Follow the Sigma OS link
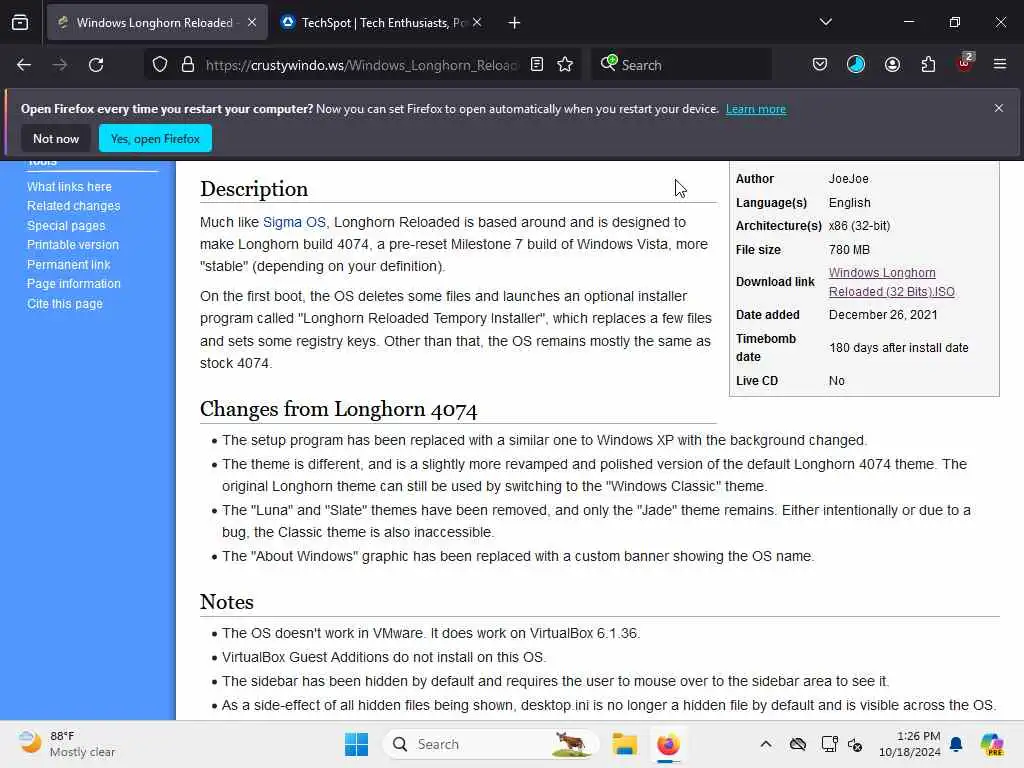1024x768 pixels. (x=294, y=222)
